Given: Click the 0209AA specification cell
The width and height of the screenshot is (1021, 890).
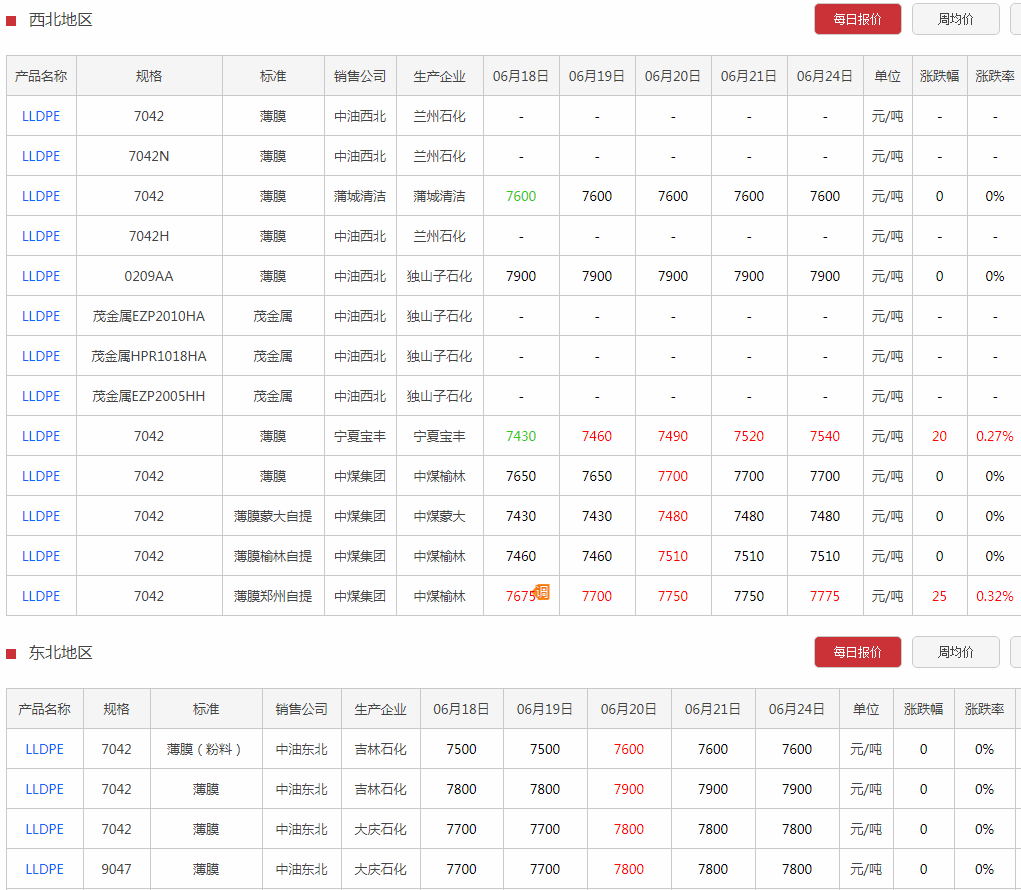Looking at the screenshot, I should 149,276.
